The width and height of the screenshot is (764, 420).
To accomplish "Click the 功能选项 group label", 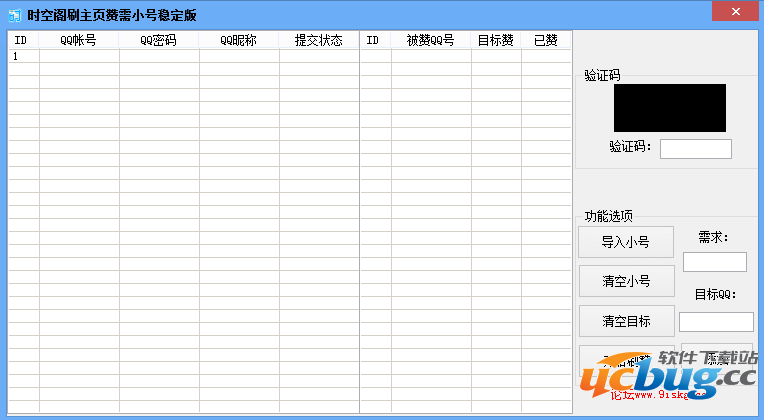I will click(609, 216).
